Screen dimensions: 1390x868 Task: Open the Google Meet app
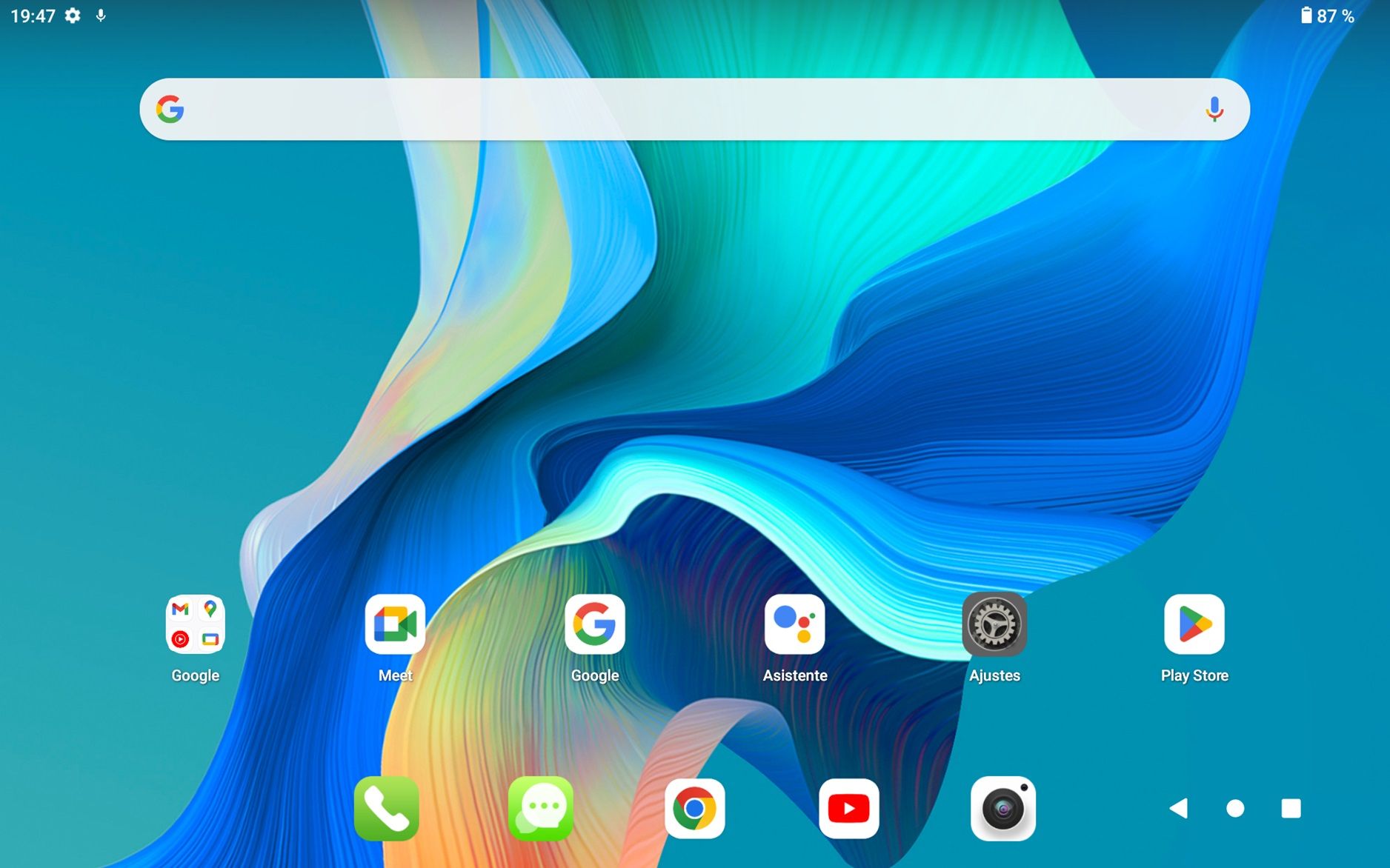pyautogui.click(x=394, y=624)
